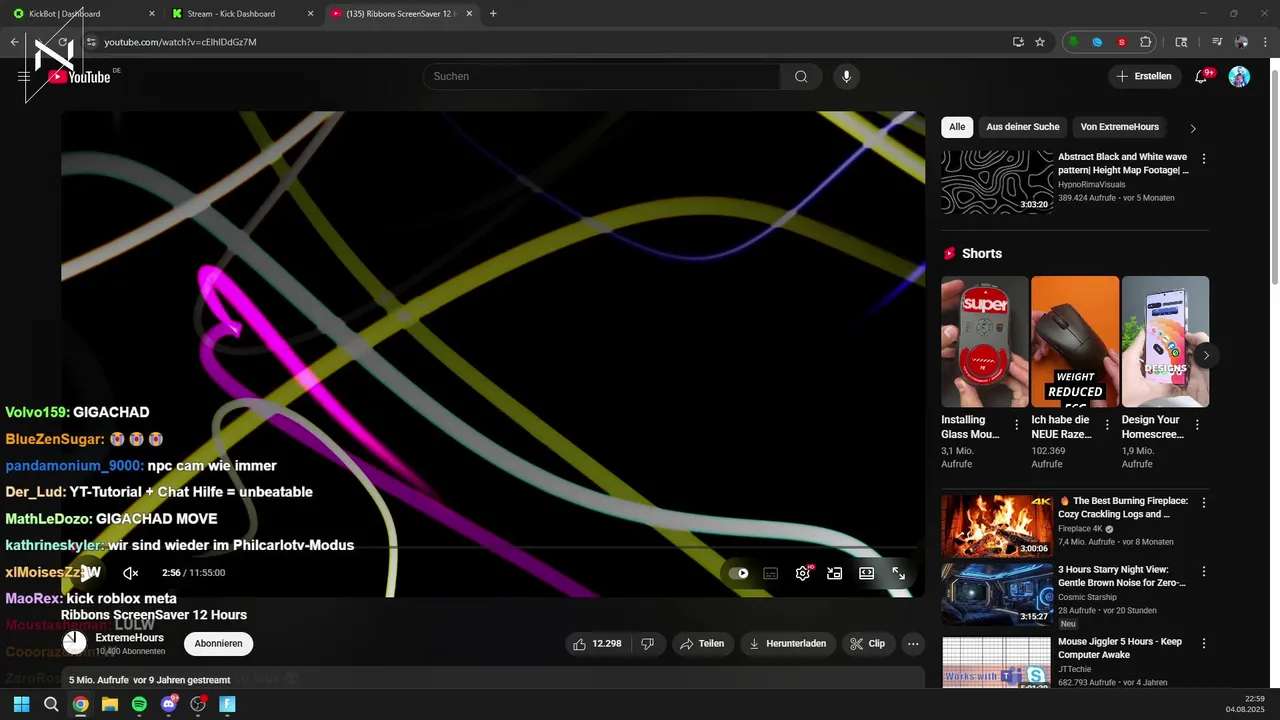Image resolution: width=1280 pixels, height=720 pixels.
Task: Enter fullscreen mode on the video player
Action: (898, 573)
